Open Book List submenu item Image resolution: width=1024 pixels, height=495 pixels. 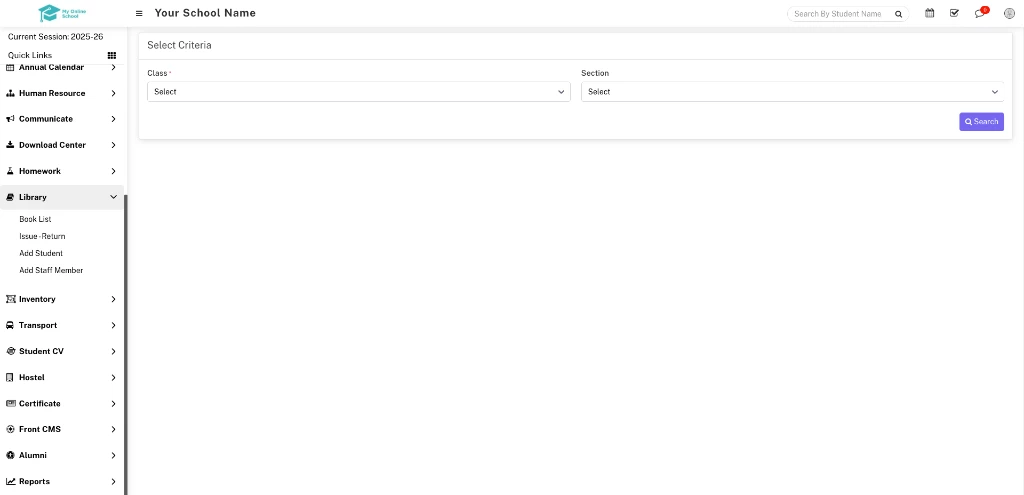[35, 219]
